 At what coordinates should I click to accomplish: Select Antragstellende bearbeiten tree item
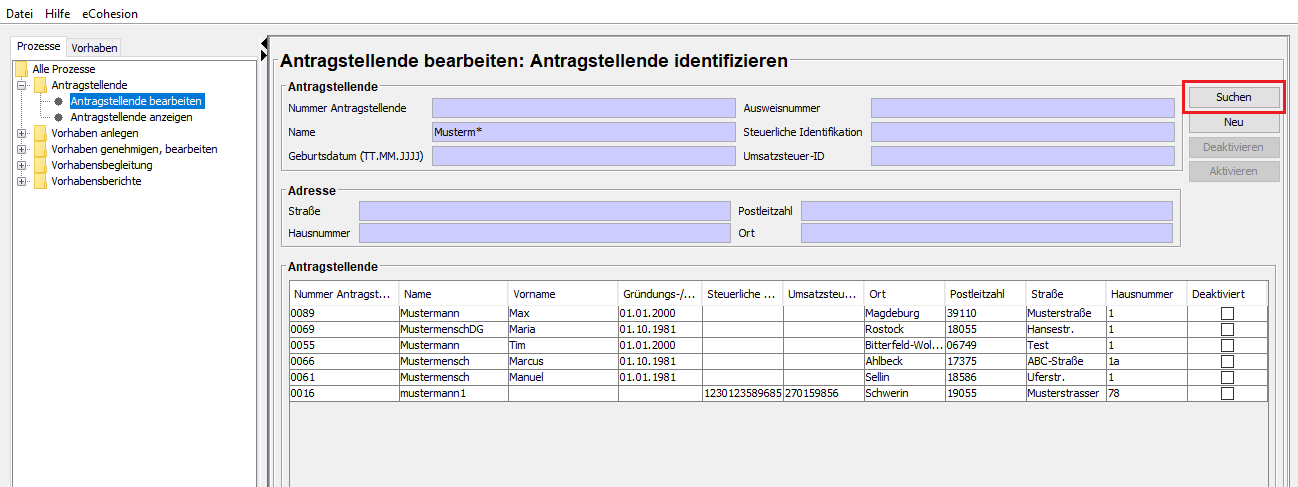pos(137,101)
